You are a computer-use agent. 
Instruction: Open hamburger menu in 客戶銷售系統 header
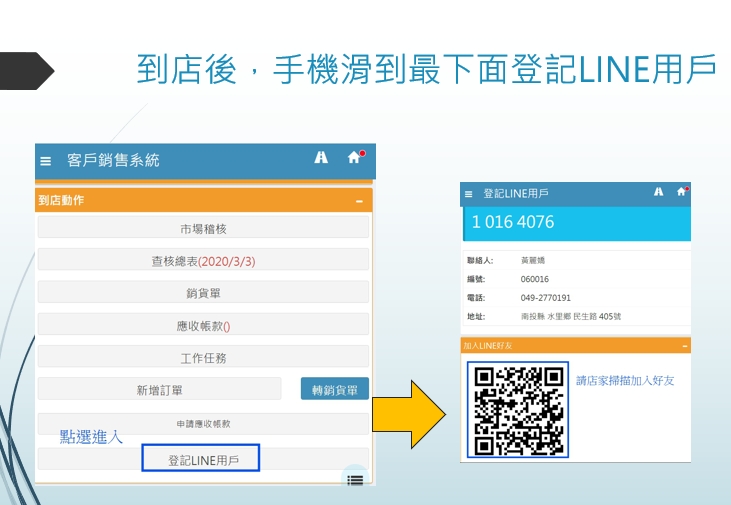point(46,161)
